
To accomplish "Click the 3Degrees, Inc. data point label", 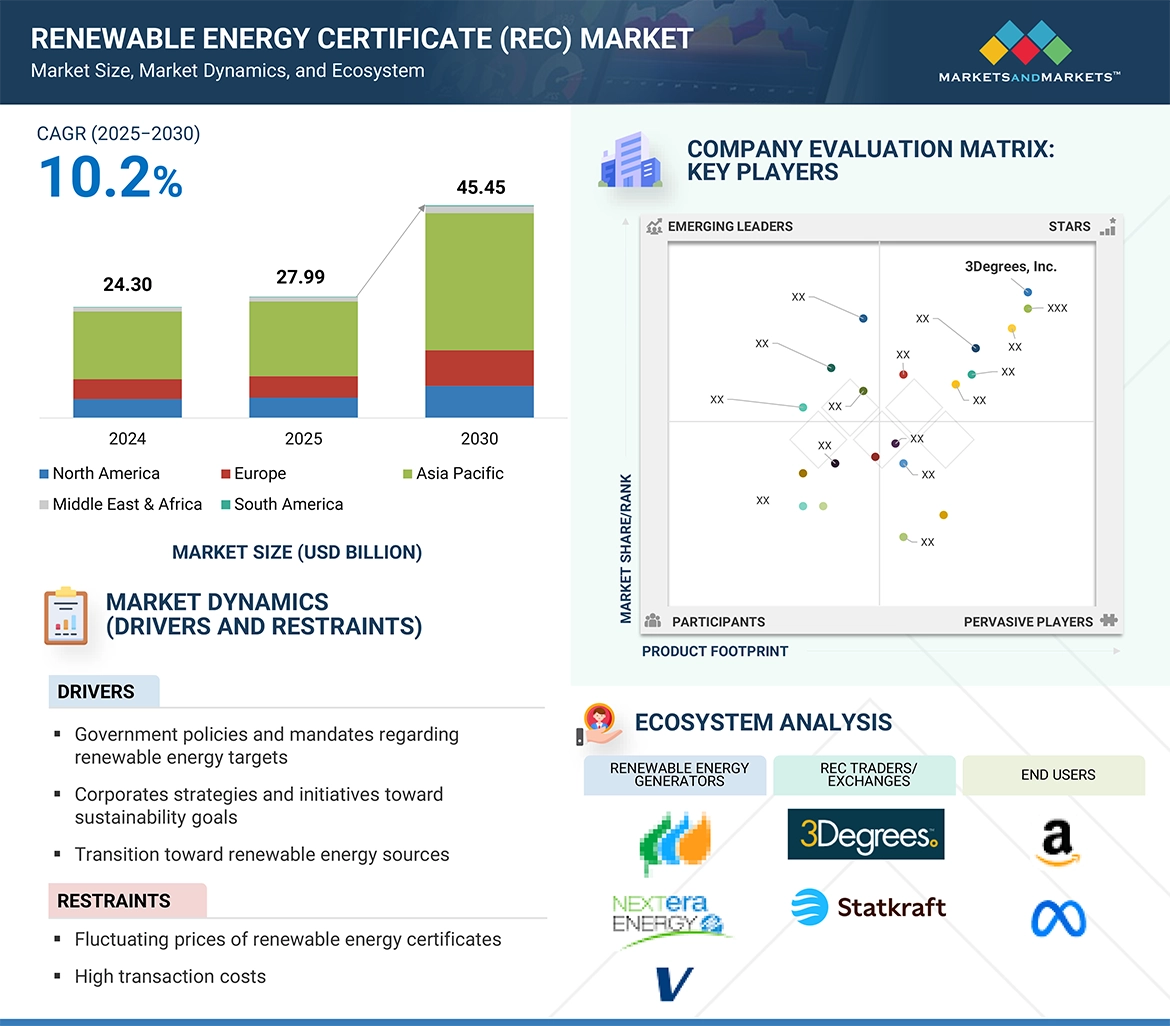I will click(1010, 267).
